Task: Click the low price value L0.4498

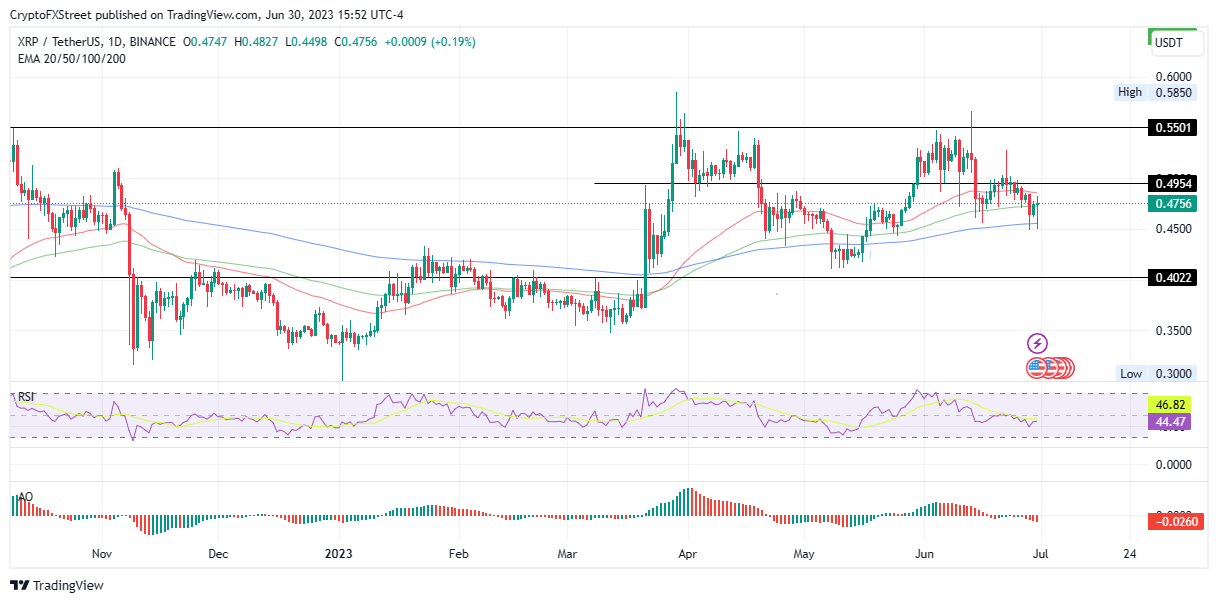Action: (304, 42)
